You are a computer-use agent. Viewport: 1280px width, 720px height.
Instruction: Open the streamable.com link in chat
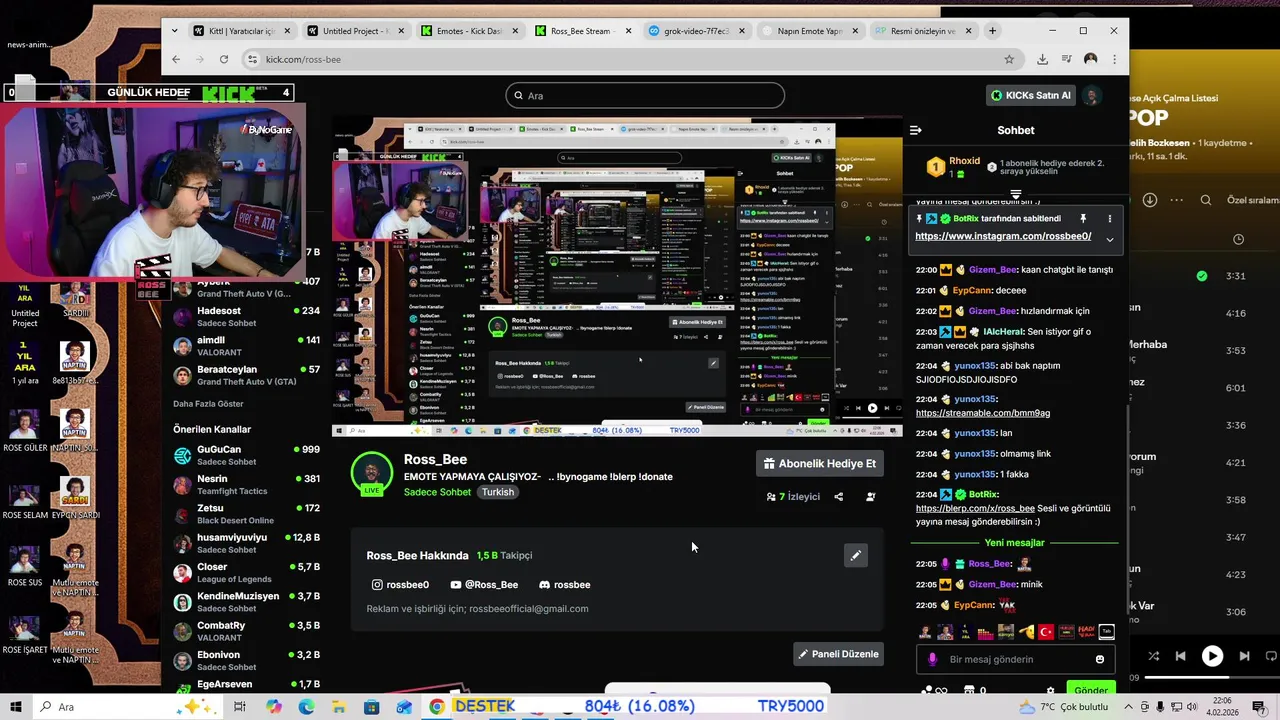pos(983,413)
